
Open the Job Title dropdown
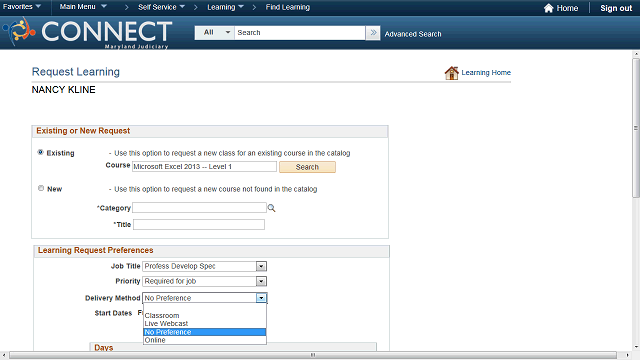(204, 266)
